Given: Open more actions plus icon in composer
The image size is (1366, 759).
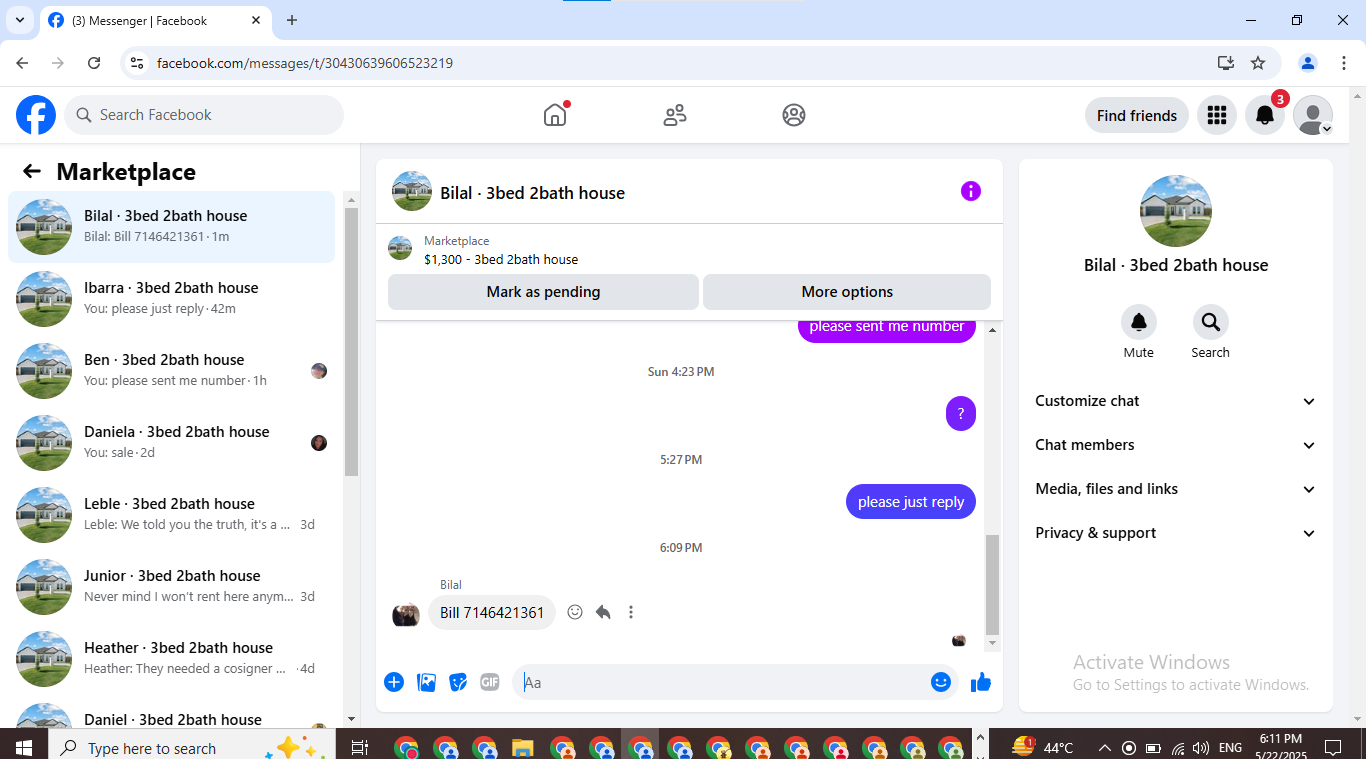Looking at the screenshot, I should click(x=394, y=682).
